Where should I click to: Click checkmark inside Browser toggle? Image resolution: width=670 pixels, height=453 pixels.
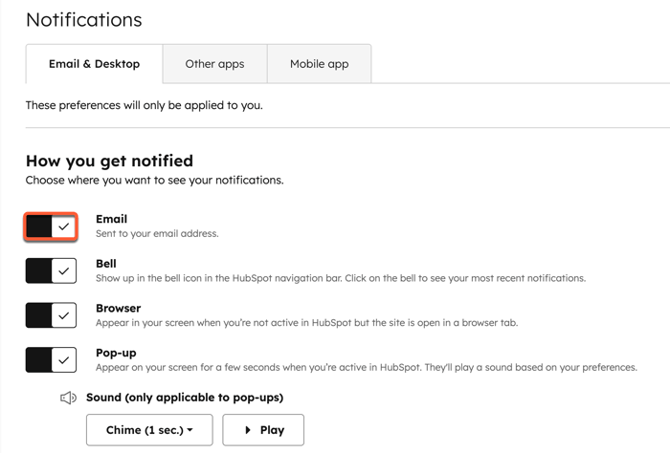pos(64,315)
